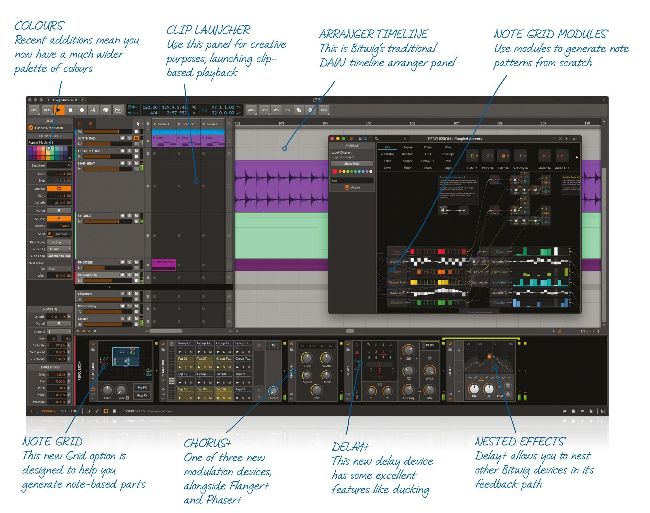Click the arranger timeline ruler near its start

click(x=238, y=123)
